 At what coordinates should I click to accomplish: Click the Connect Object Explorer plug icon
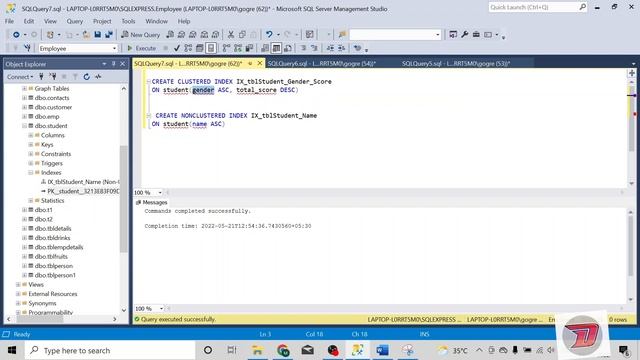pos(41,77)
